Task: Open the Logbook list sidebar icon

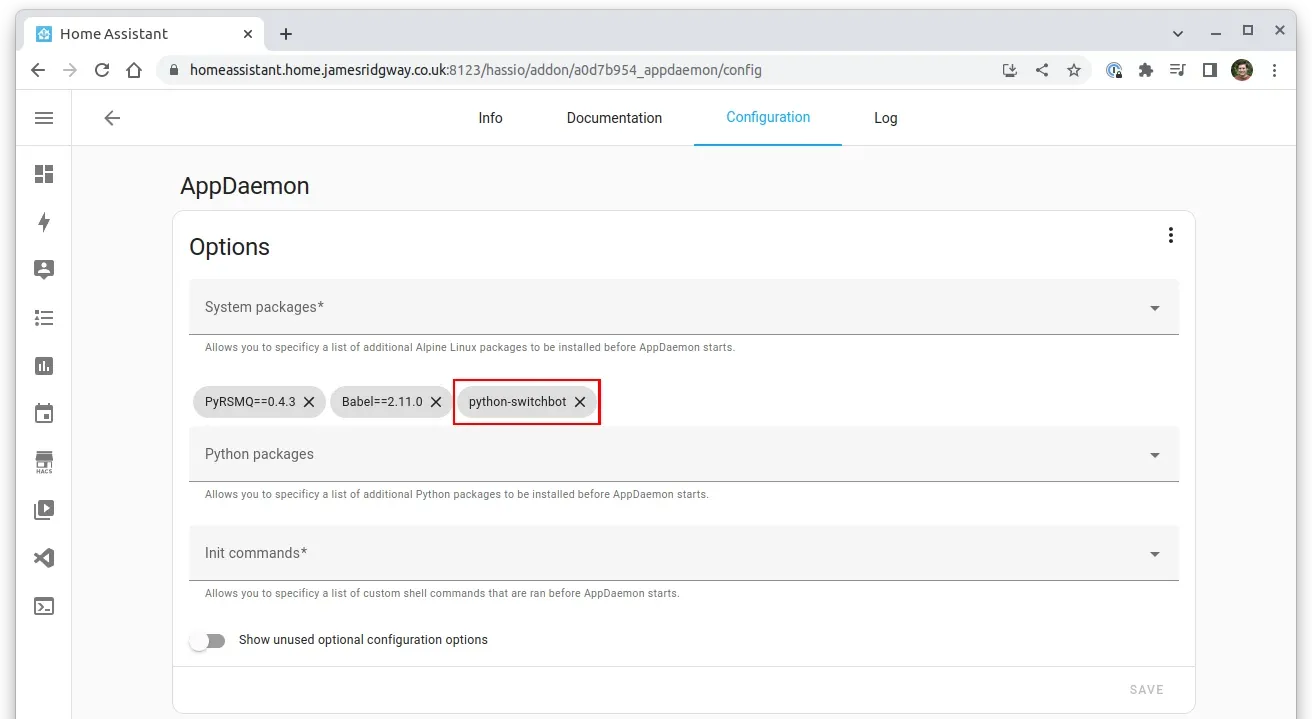Action: (x=44, y=318)
